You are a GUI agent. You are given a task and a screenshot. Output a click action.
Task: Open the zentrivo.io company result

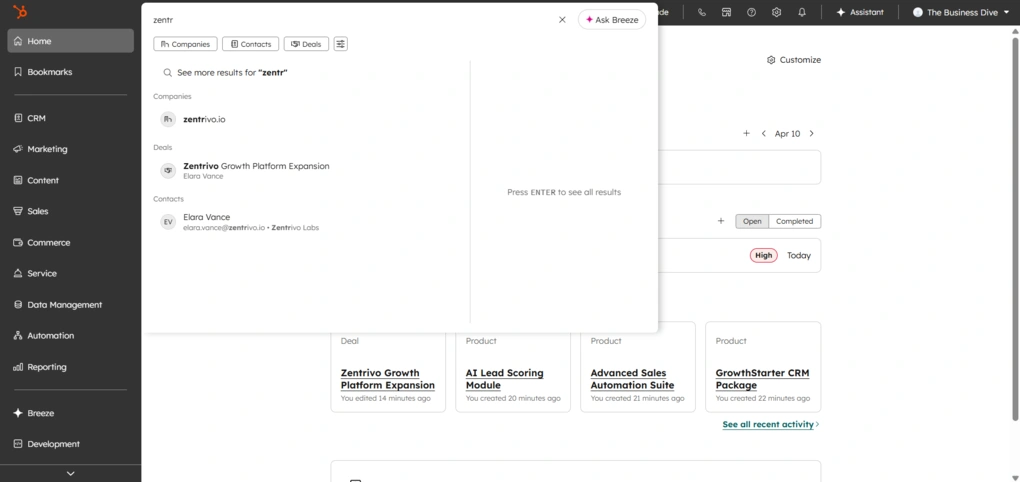pos(204,120)
